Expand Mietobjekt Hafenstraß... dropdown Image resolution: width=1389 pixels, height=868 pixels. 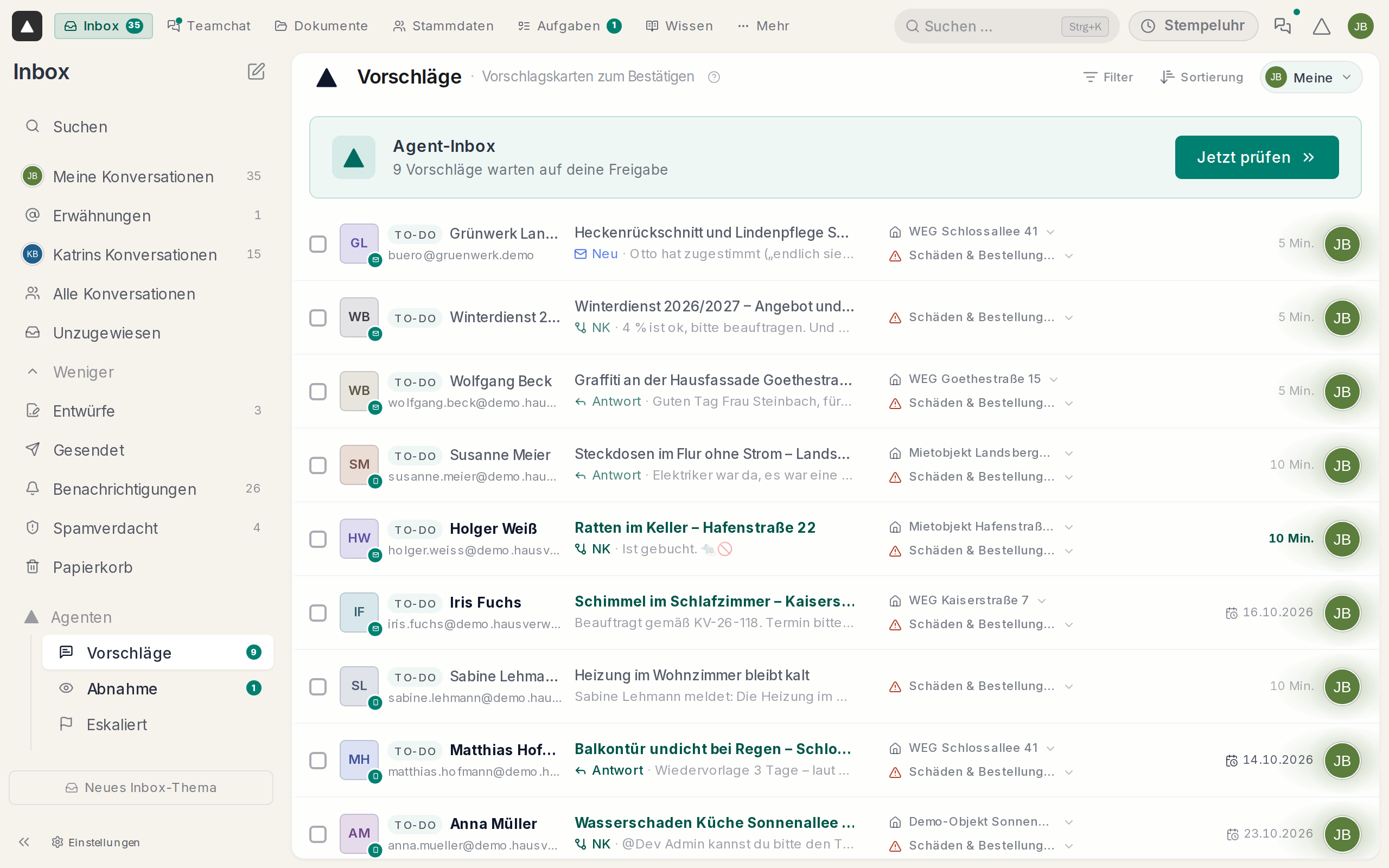coord(1069,527)
